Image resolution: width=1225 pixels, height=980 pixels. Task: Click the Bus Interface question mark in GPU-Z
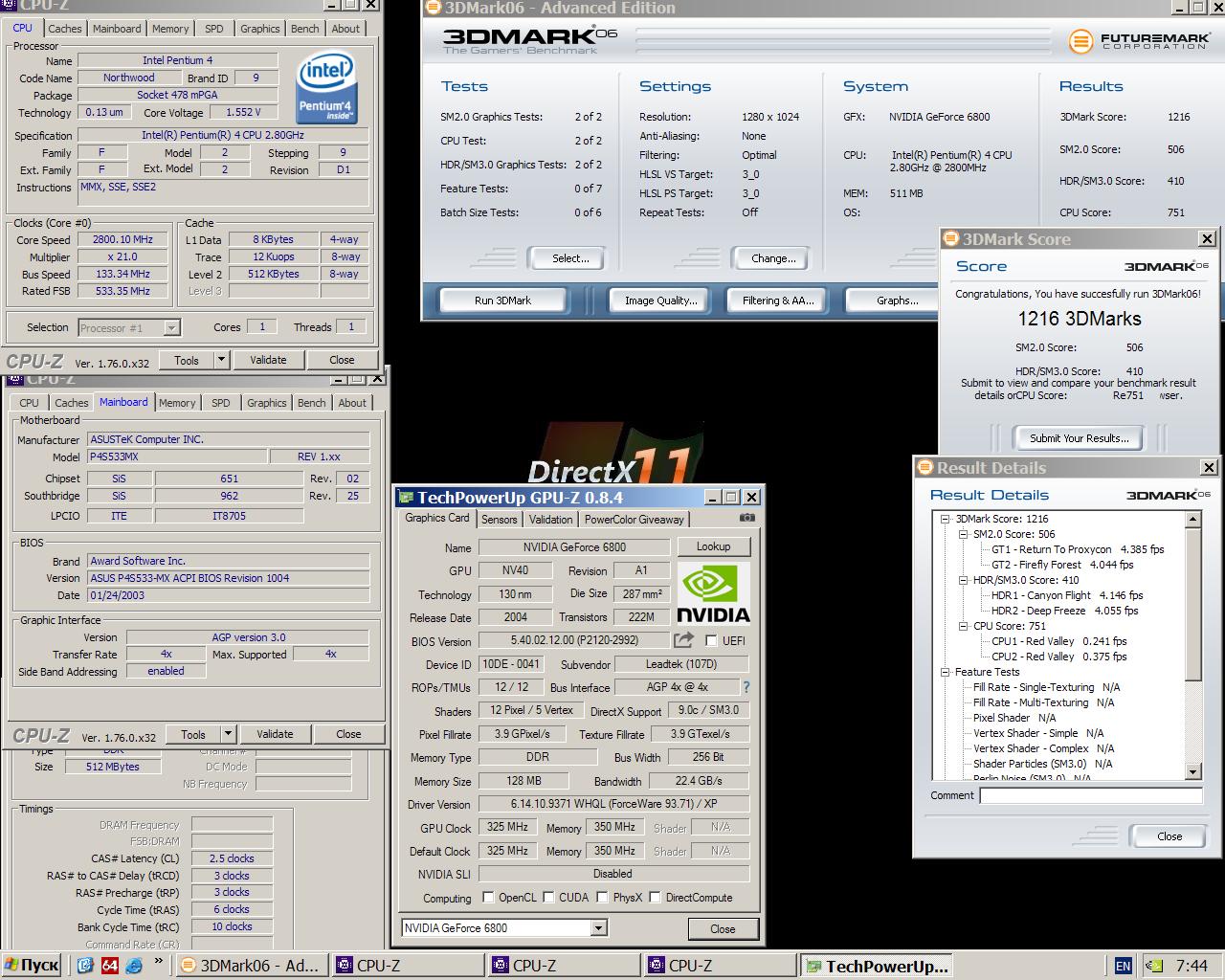coord(746,687)
